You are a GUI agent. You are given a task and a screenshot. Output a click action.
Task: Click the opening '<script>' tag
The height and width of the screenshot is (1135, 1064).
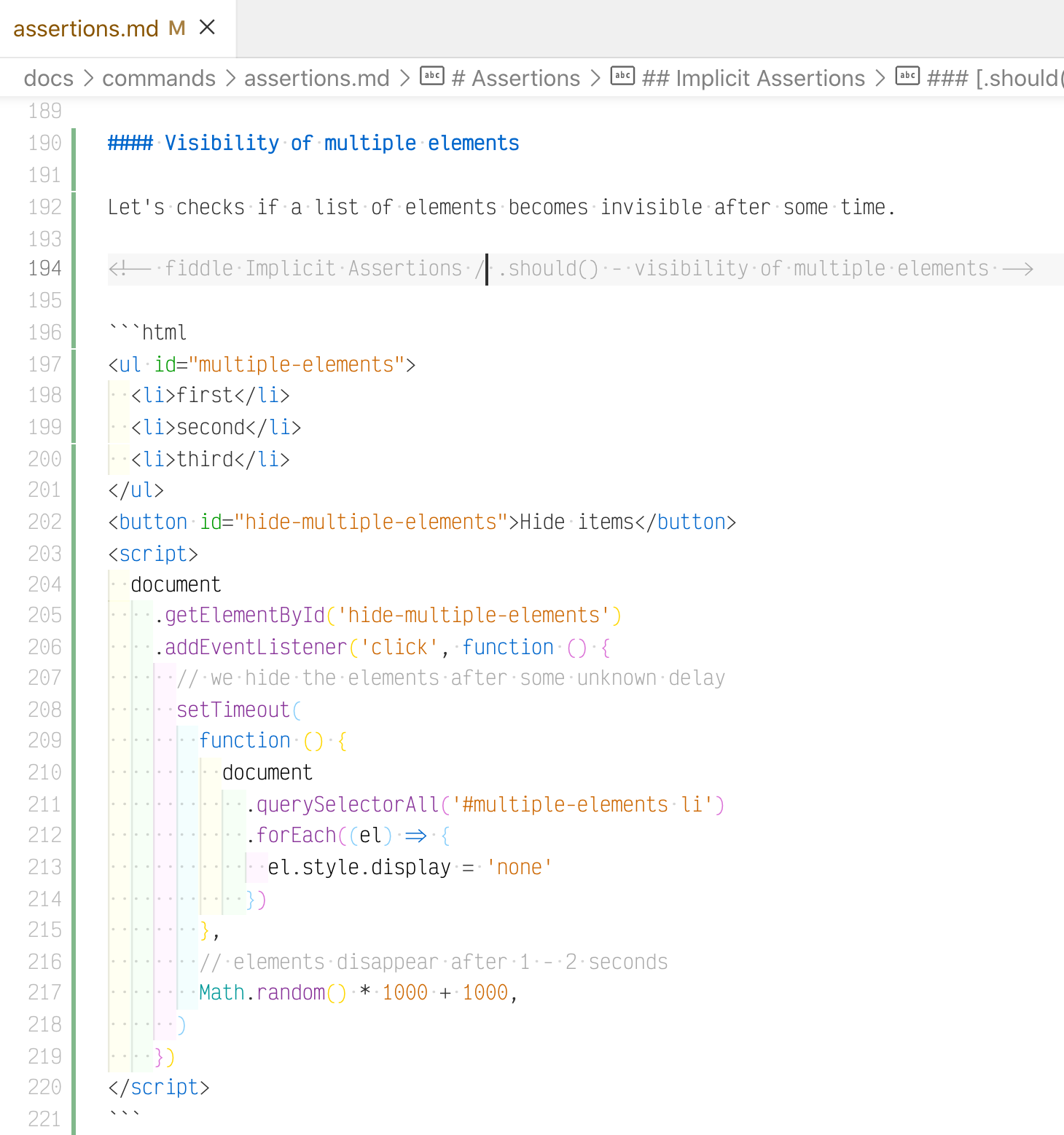point(153,554)
